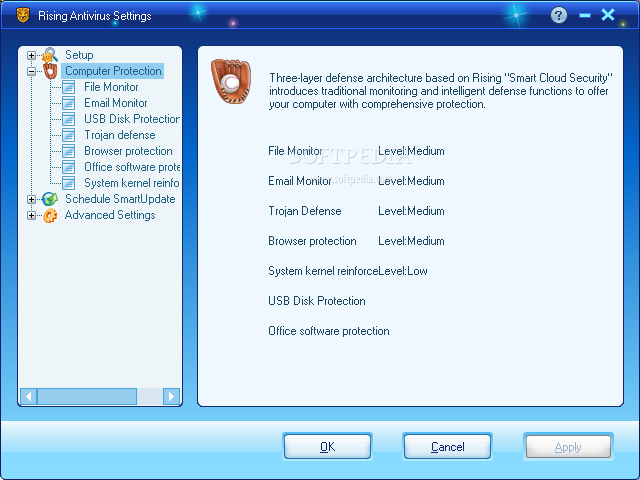Open USB Disk Protection in tree

(132, 119)
